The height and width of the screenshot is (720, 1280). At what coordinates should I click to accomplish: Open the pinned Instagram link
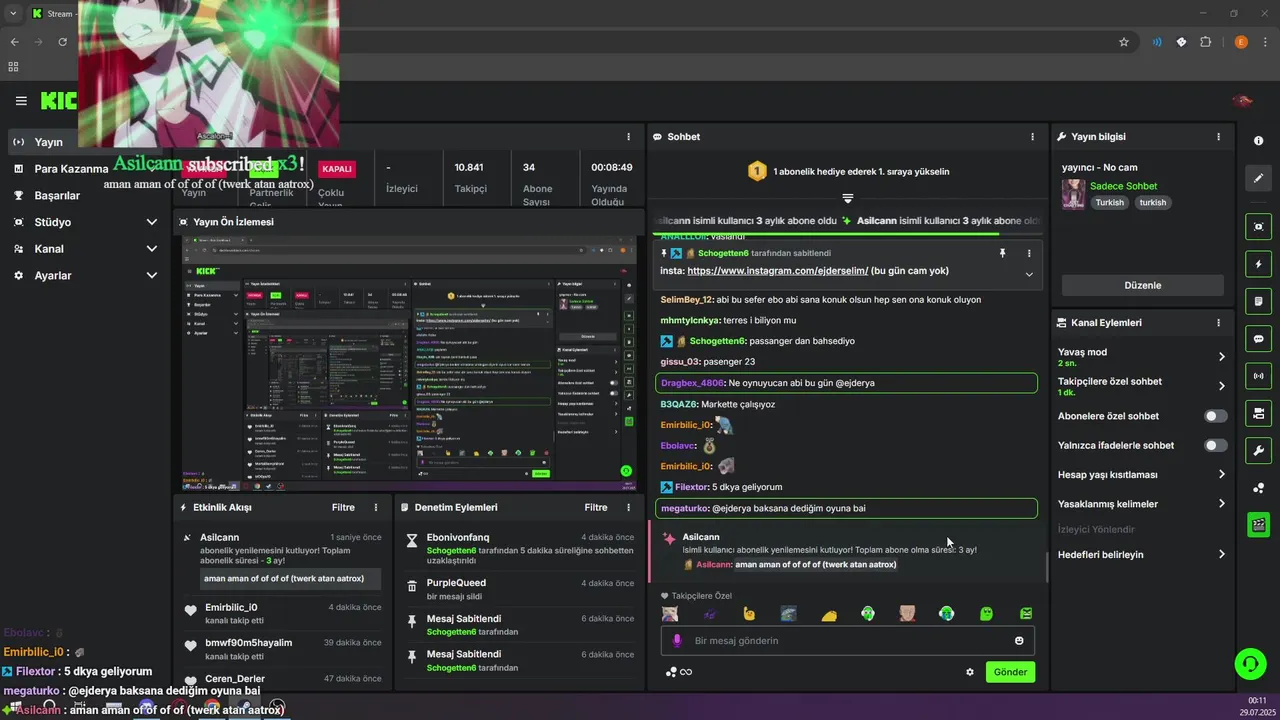pyautogui.click(x=777, y=271)
